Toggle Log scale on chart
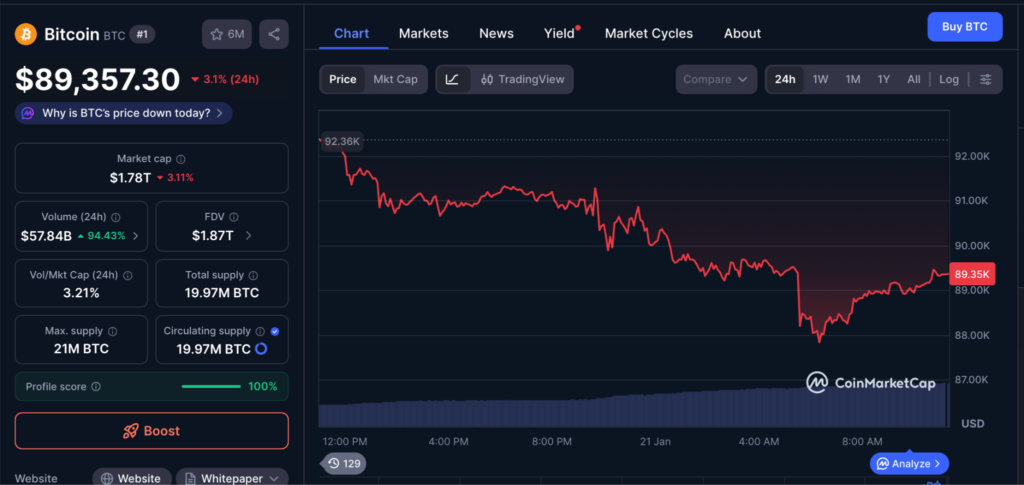Screen dimensions: 1024x485 [x=948, y=79]
